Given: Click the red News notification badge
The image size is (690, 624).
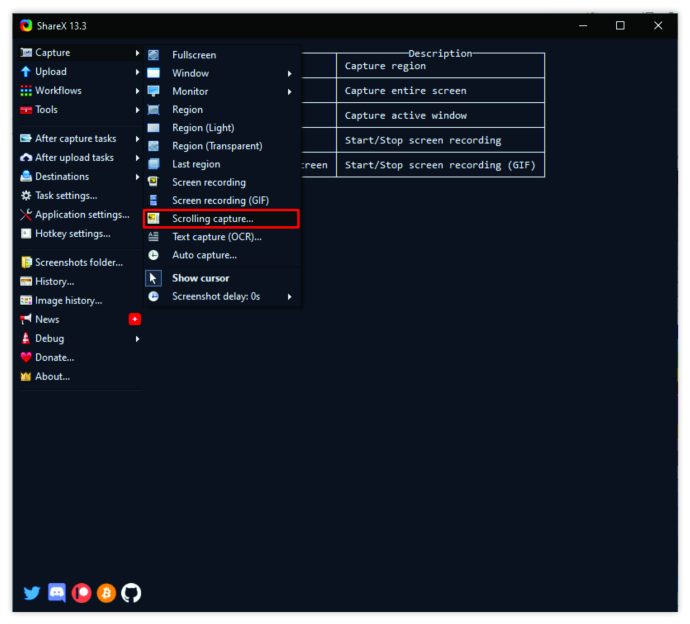Looking at the screenshot, I should pos(135,319).
